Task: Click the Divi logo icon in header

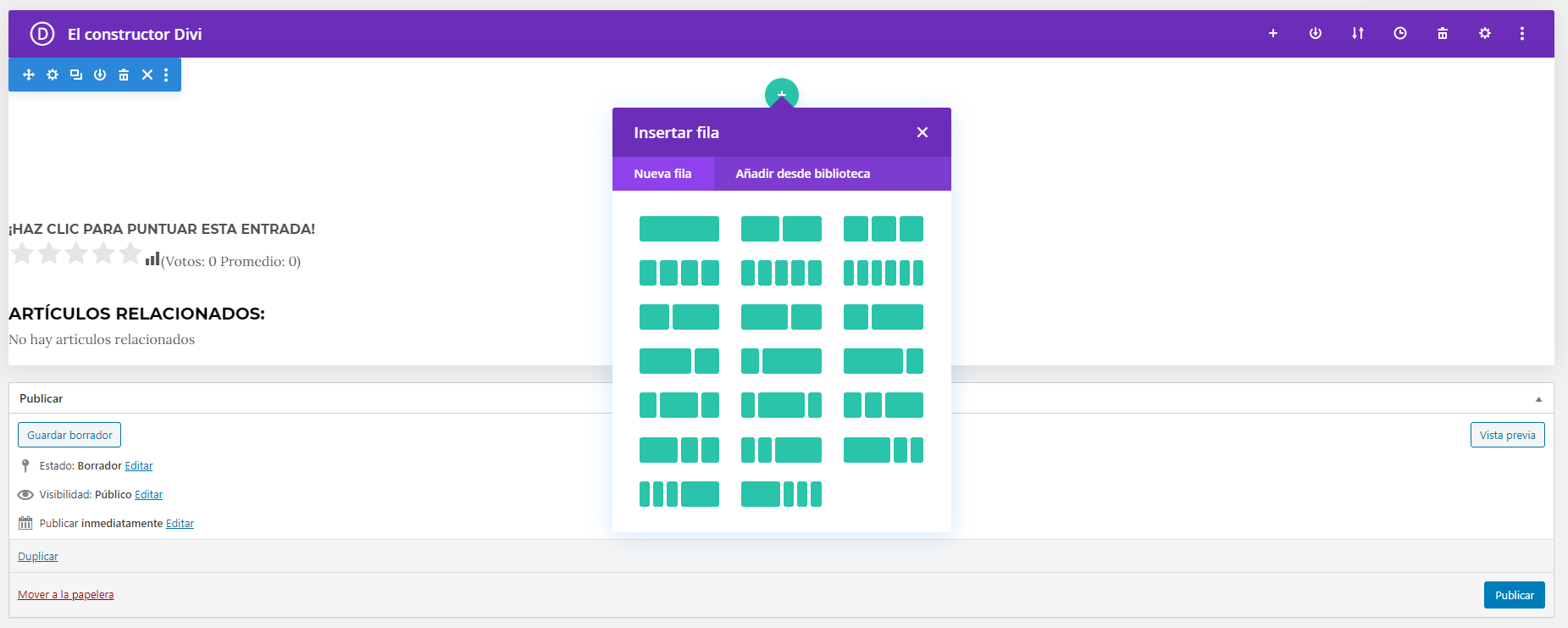Action: point(42,34)
